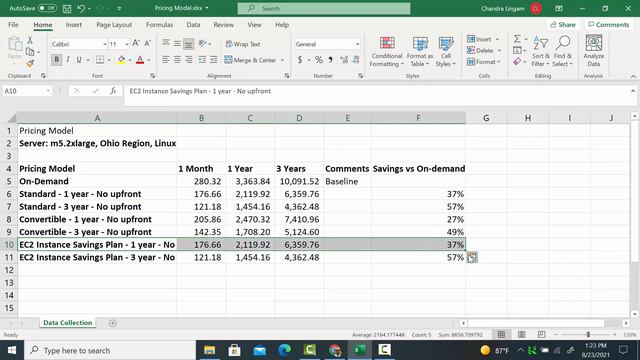640x360 pixels.
Task: Open Conditional Formatting
Action: (x=387, y=51)
